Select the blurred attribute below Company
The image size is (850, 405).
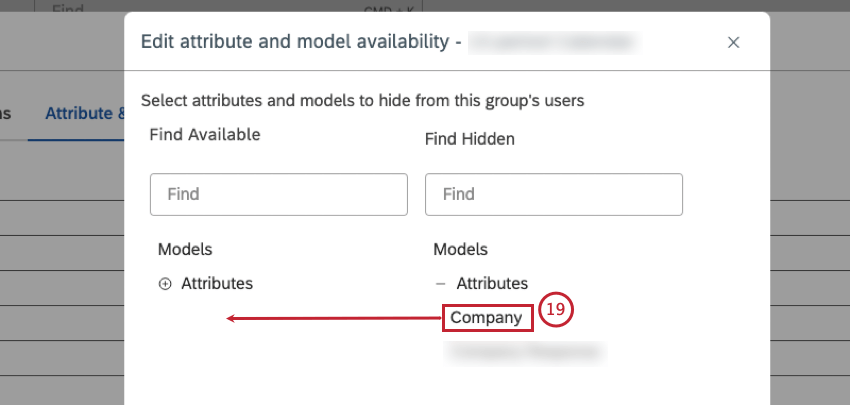coord(526,352)
